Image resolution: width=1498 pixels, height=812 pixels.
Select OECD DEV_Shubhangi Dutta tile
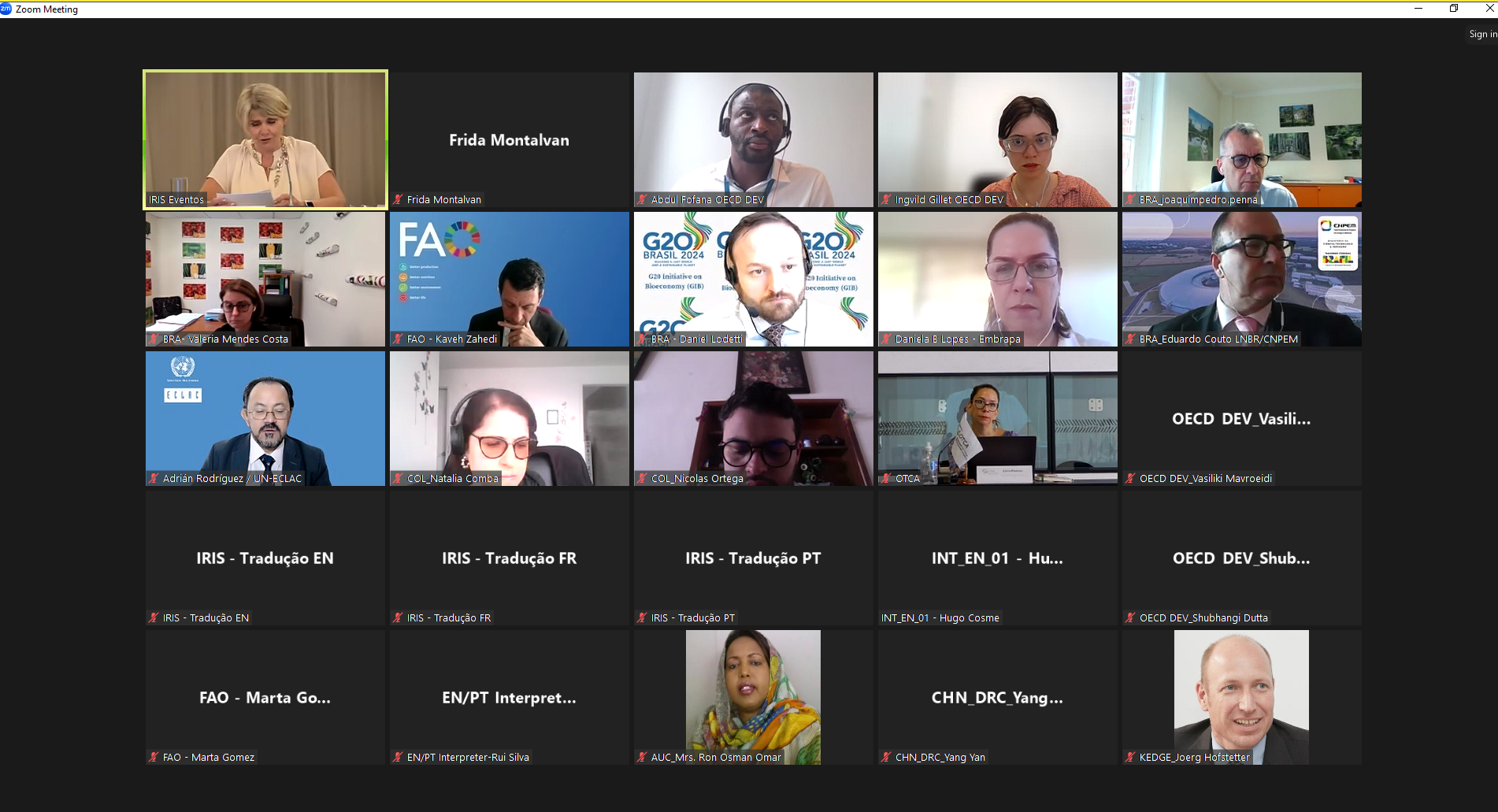coord(1242,558)
